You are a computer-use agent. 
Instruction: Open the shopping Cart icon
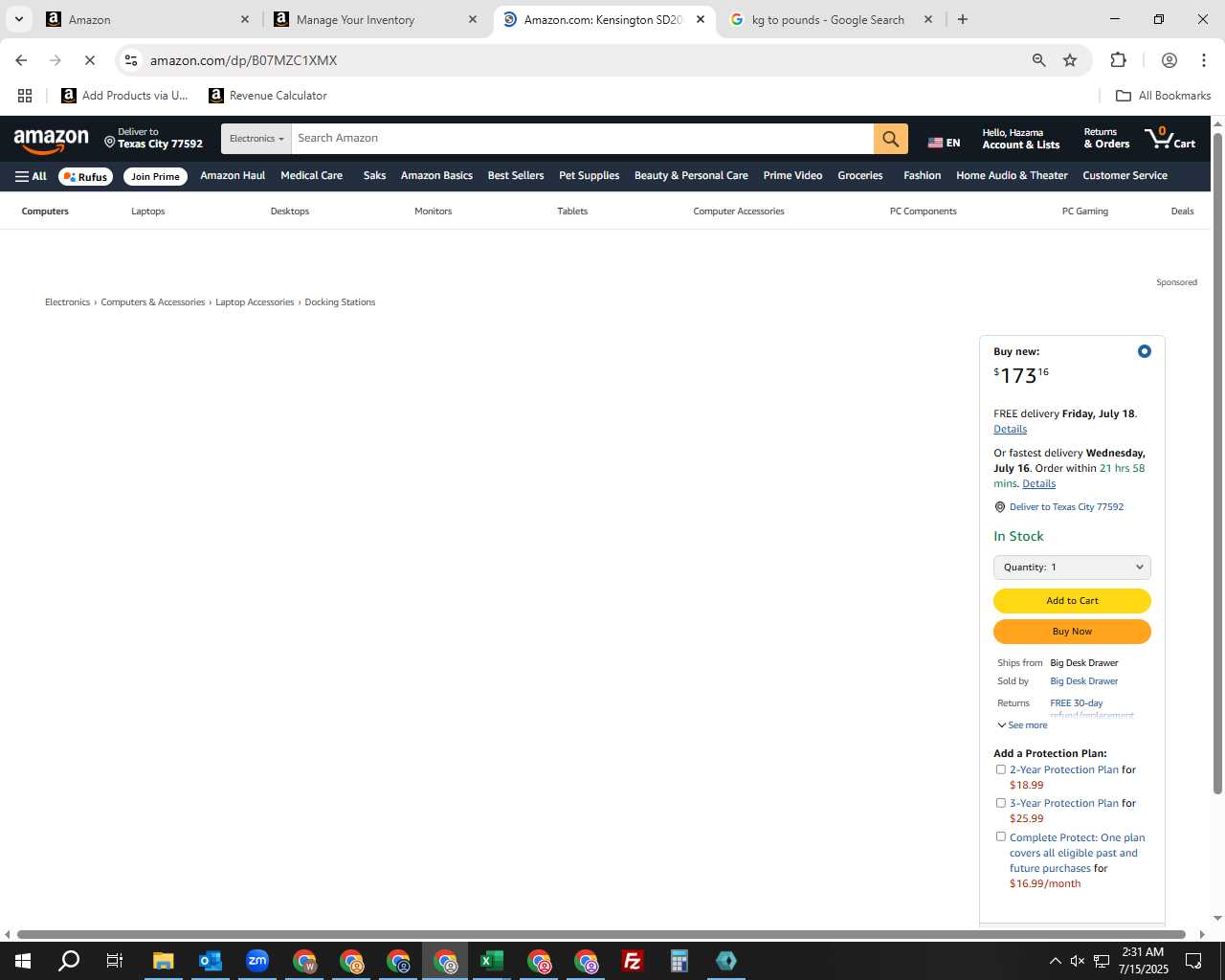pos(1169,139)
